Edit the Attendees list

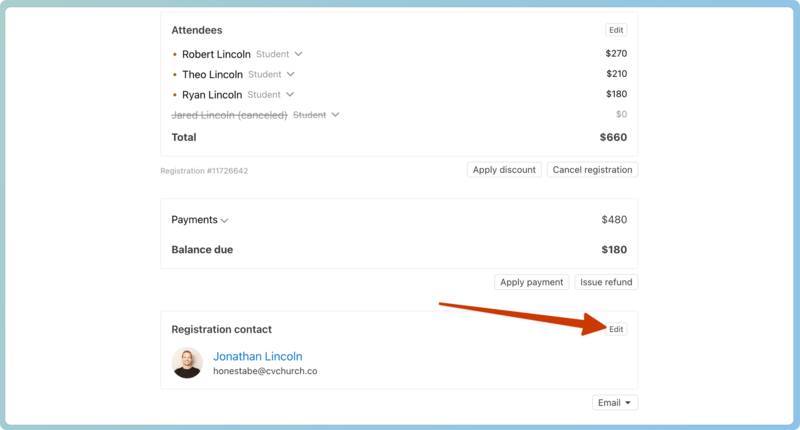coord(616,31)
